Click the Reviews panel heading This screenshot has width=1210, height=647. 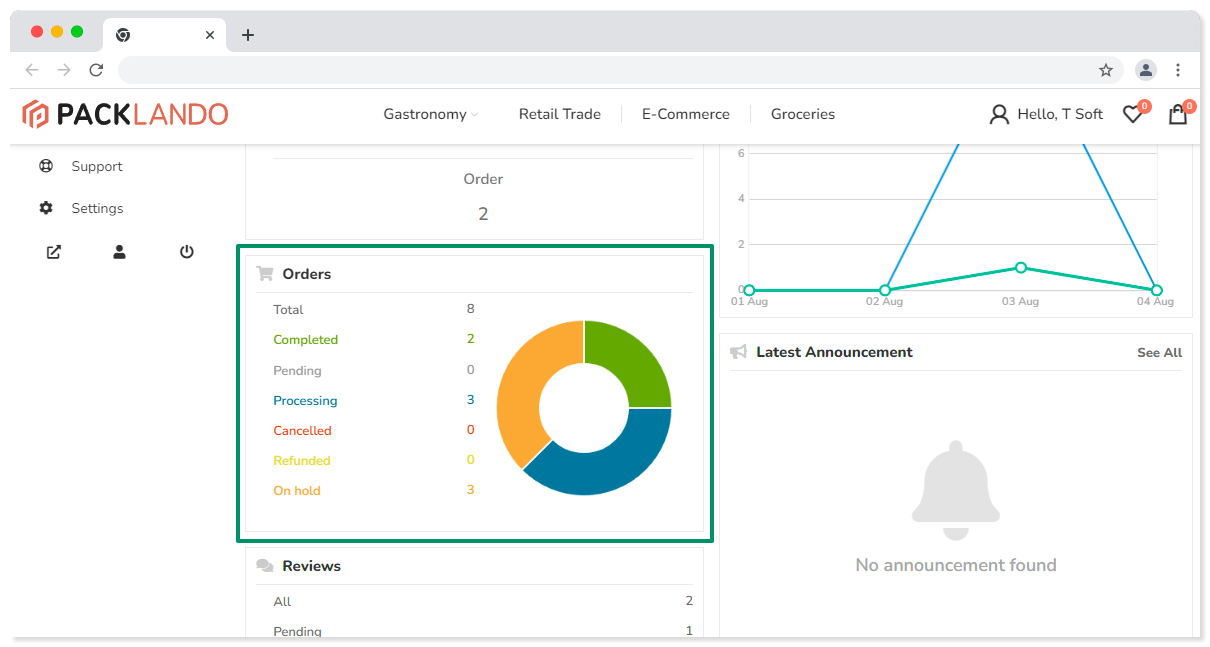(x=311, y=566)
